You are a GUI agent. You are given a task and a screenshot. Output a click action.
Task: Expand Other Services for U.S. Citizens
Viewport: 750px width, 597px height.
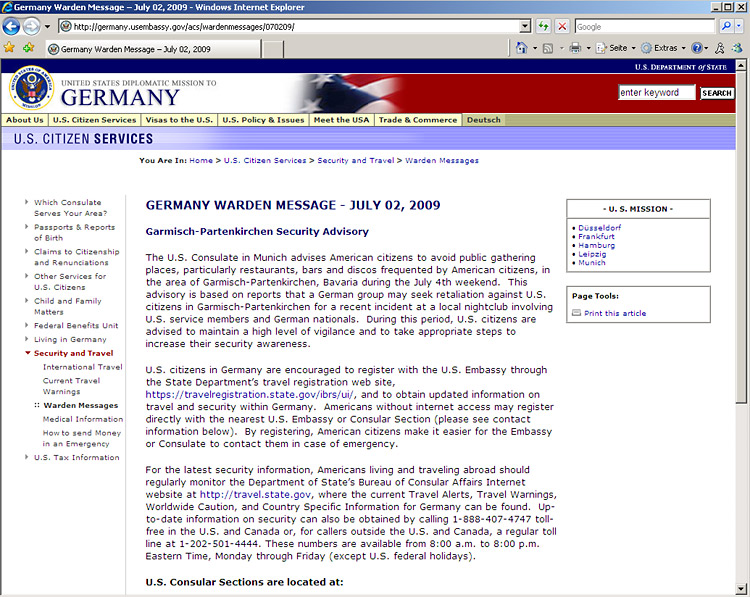pyautogui.click(x=70, y=282)
